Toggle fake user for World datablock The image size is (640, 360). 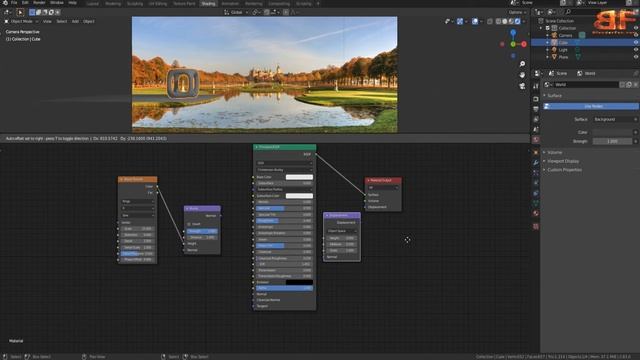[622, 84]
